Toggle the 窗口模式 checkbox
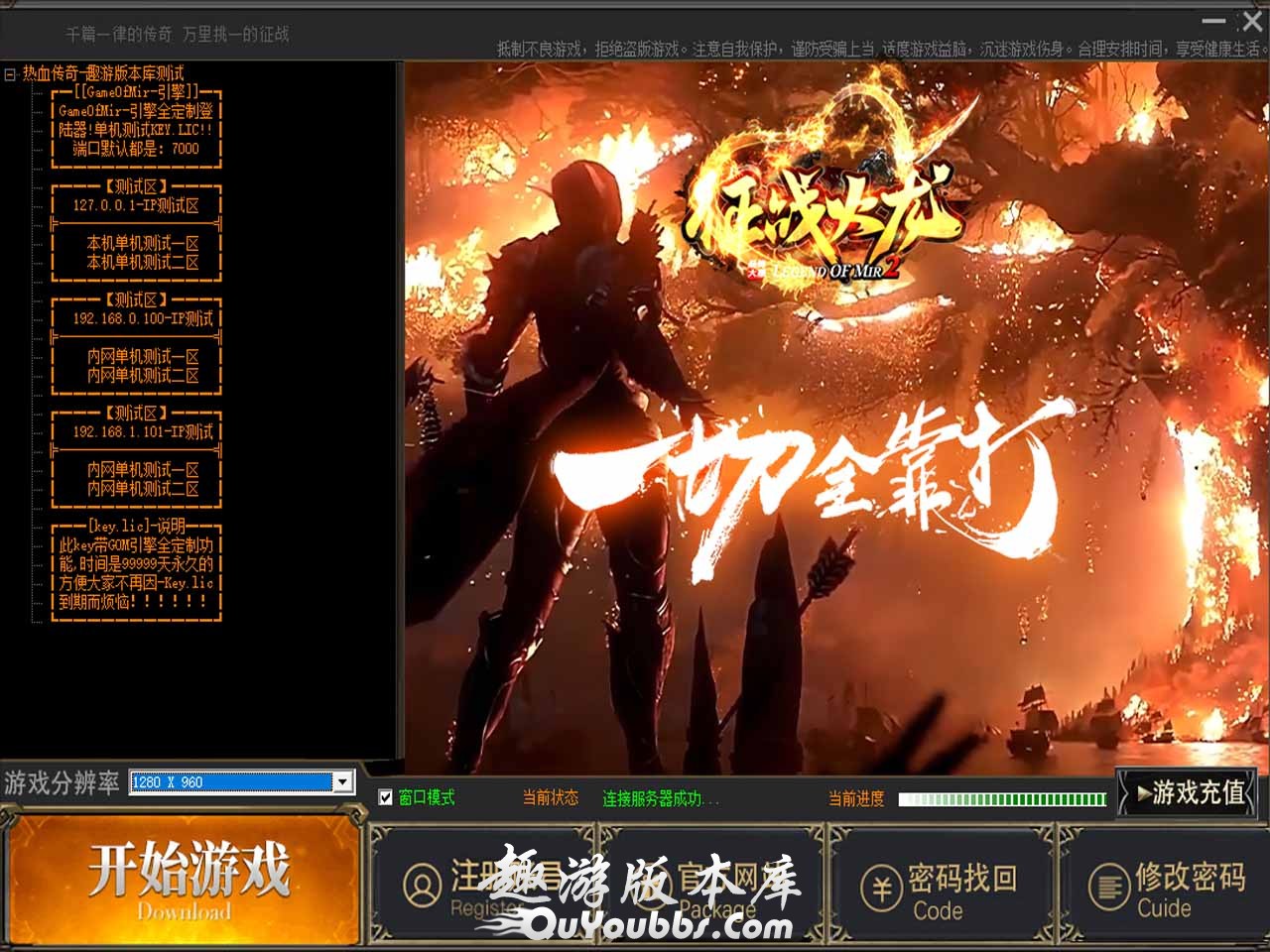The width and height of the screenshot is (1270, 952). [x=386, y=798]
